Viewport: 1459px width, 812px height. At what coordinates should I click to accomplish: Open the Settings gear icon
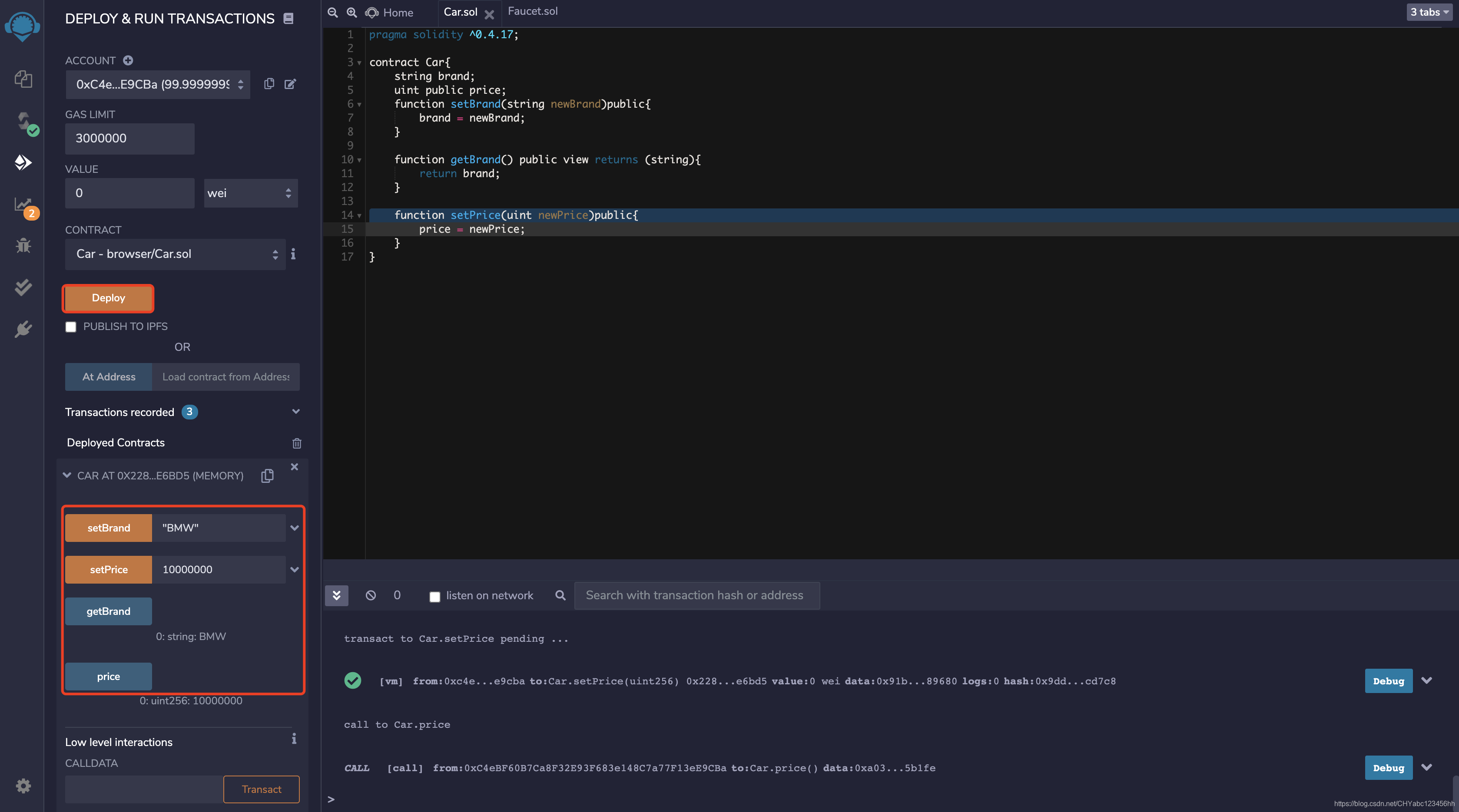23,786
